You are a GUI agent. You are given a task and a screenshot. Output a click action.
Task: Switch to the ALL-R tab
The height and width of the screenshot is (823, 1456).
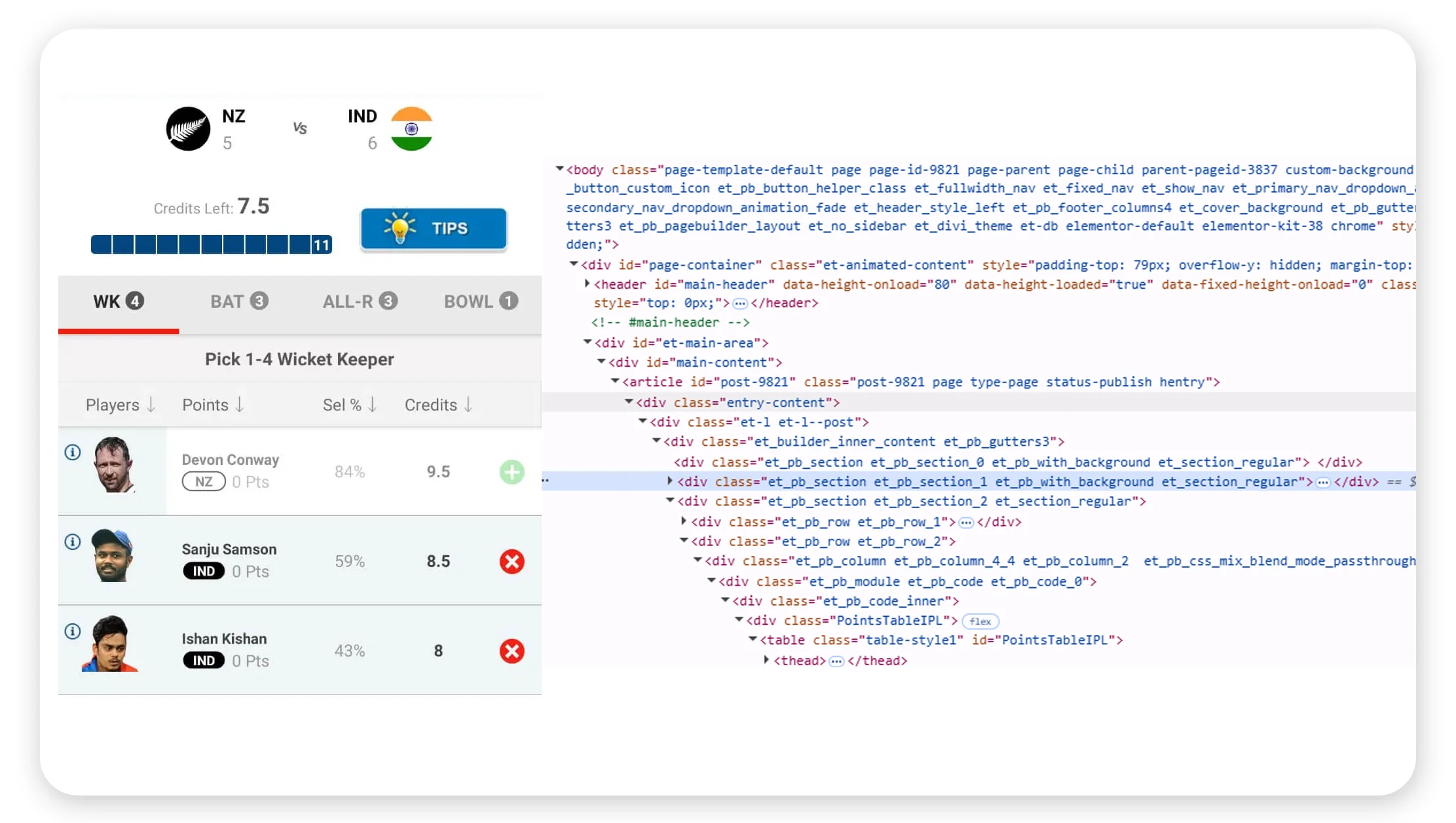point(360,302)
